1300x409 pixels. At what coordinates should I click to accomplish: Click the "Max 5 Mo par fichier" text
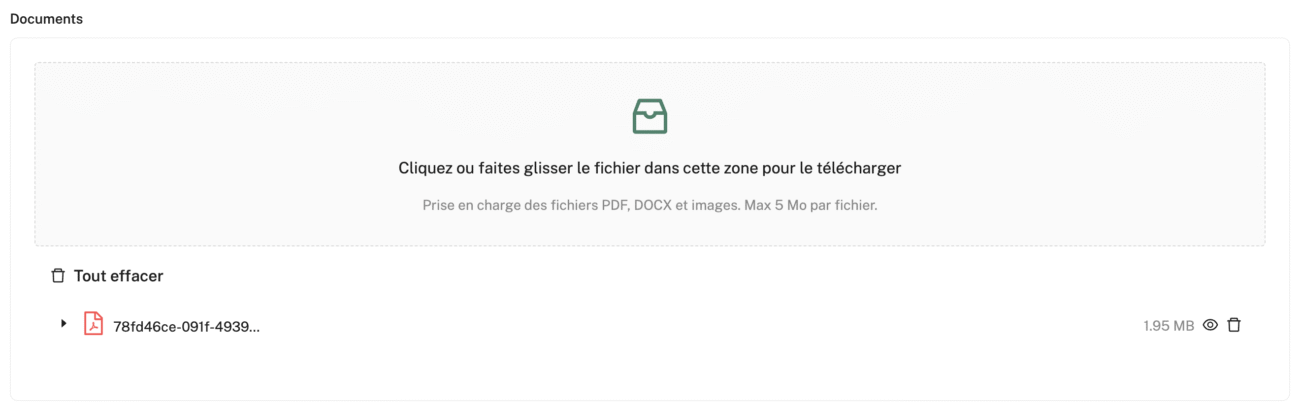(810, 206)
